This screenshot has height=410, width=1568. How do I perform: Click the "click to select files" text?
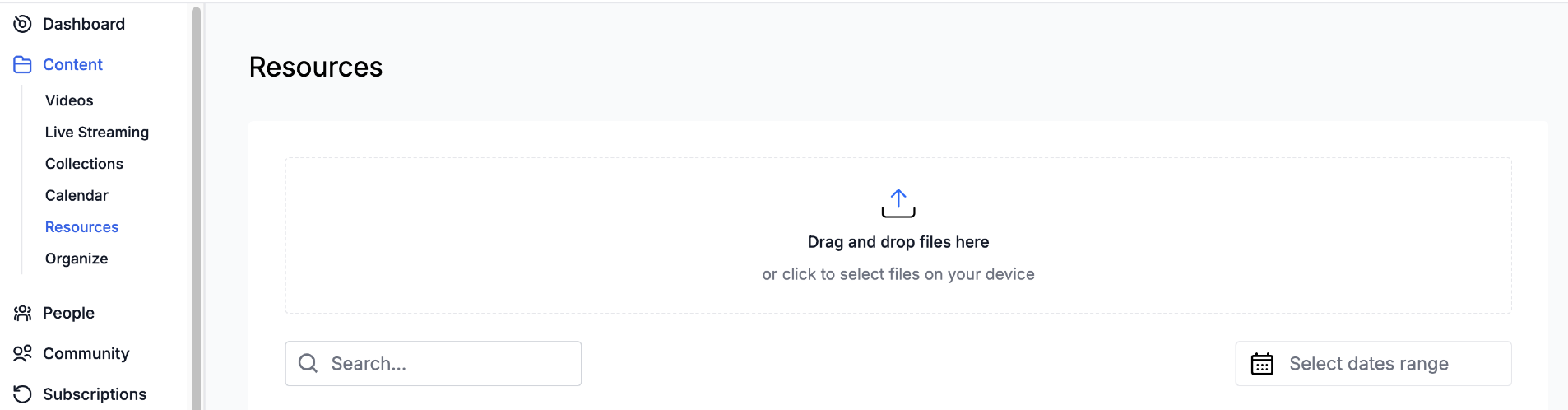click(898, 274)
